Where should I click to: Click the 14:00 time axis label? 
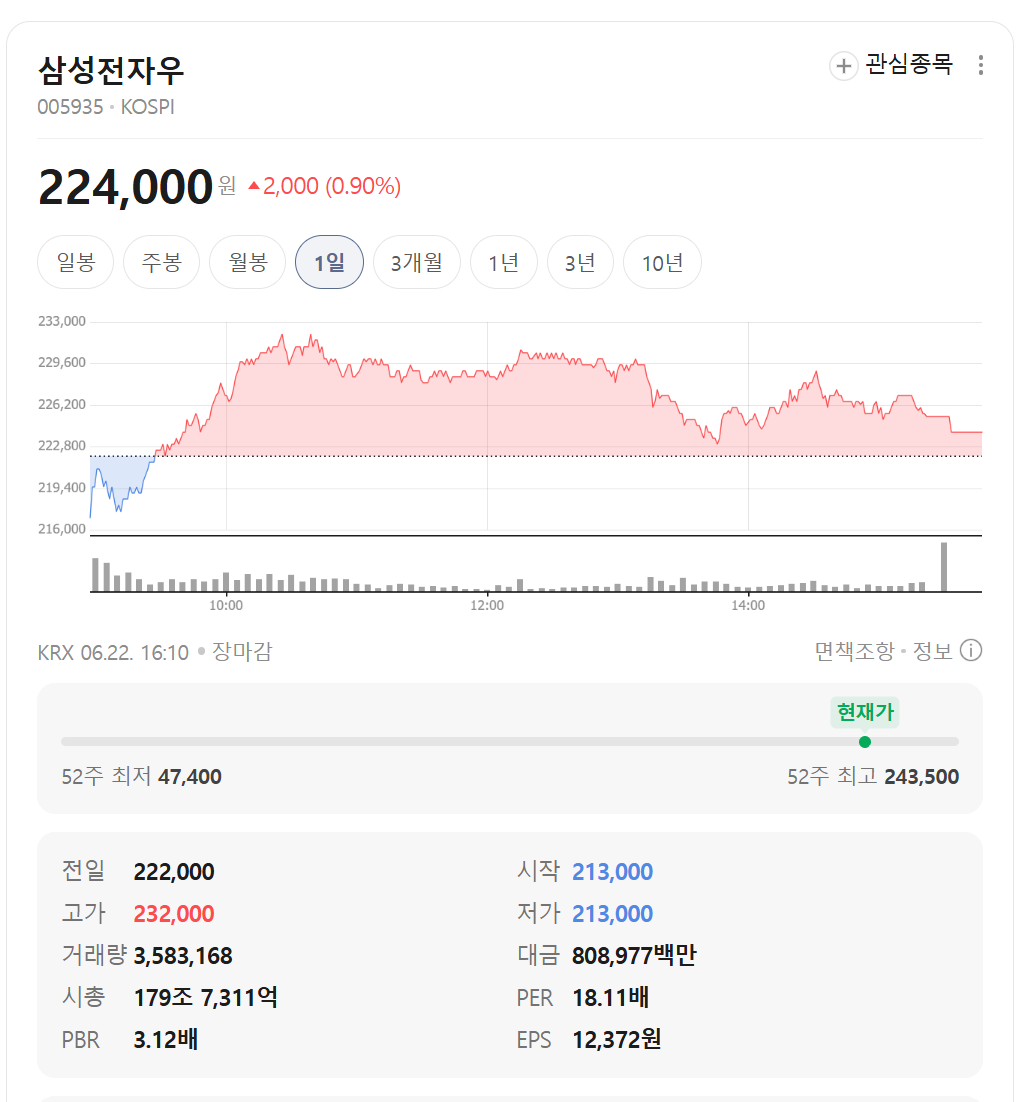point(748,605)
